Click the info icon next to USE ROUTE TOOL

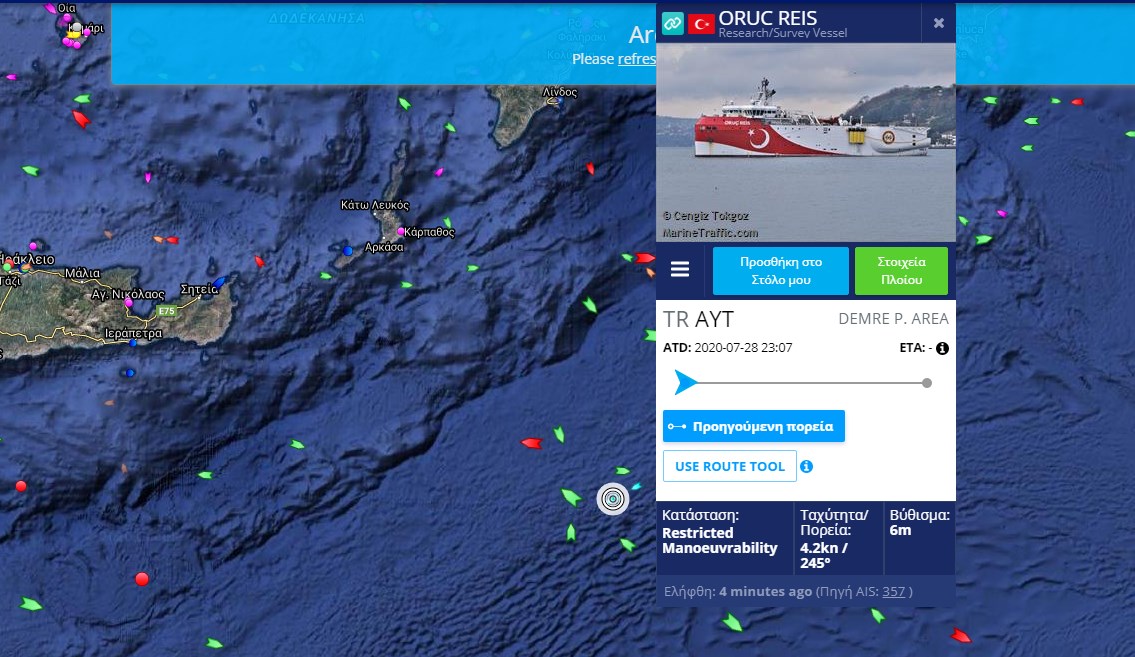pyautogui.click(x=806, y=467)
